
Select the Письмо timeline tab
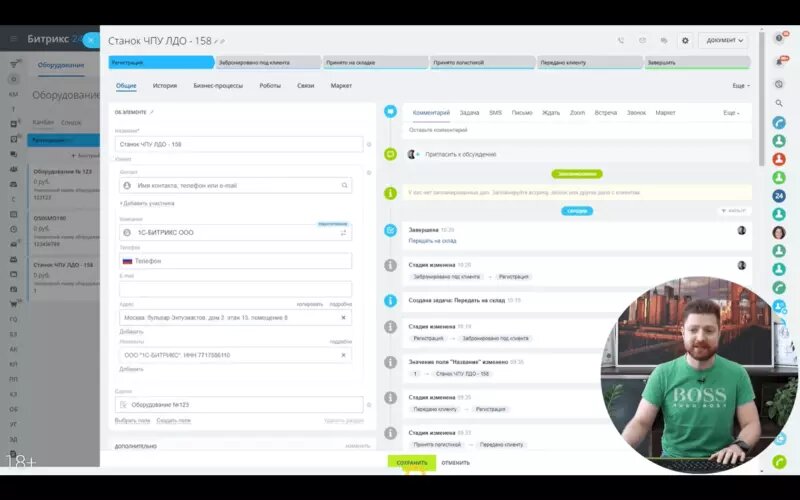point(522,113)
